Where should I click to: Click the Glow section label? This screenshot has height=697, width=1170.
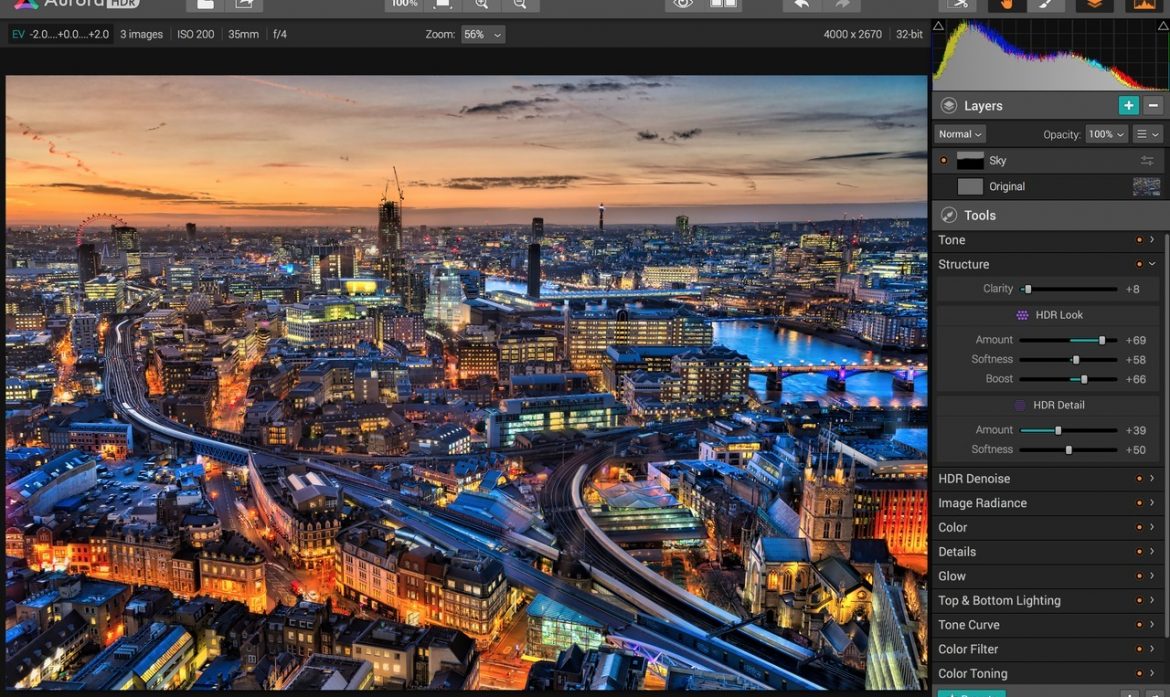point(951,576)
